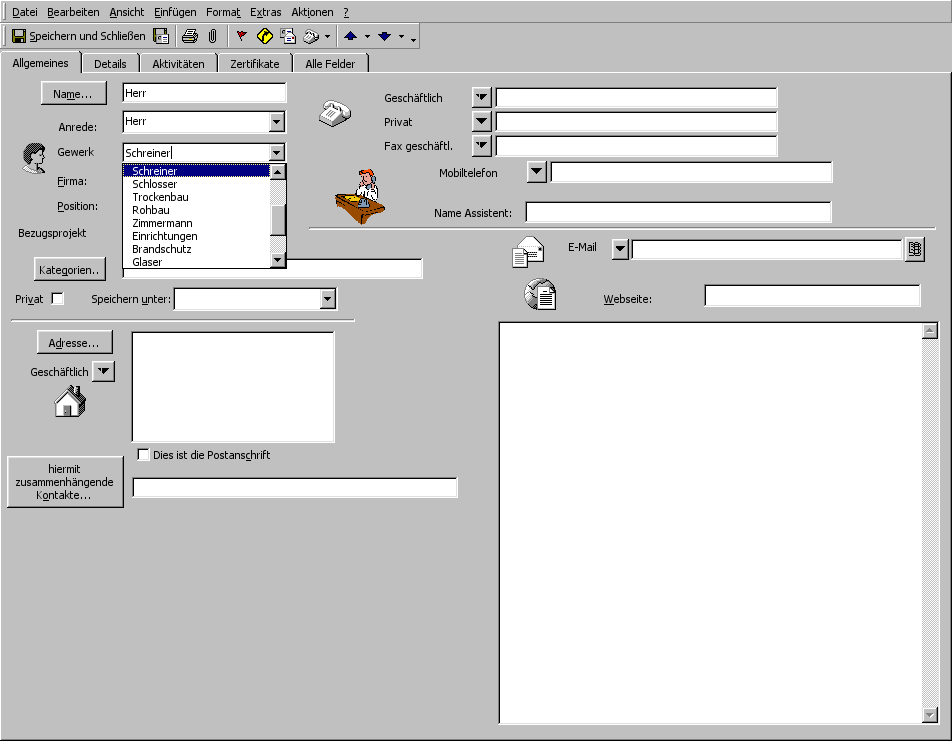This screenshot has width=952, height=741.
Task: Click the red follow-up flag icon
Action: 241,37
